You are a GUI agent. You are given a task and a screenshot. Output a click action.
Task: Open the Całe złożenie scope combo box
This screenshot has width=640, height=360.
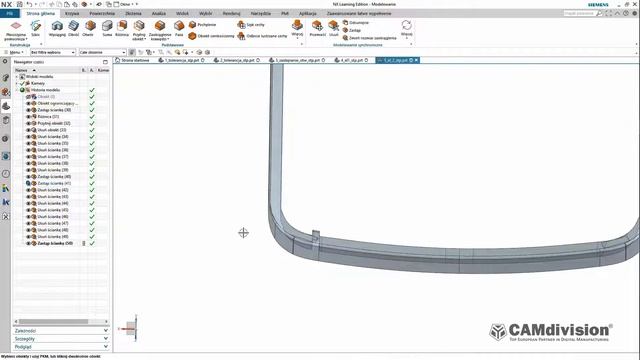102,52
